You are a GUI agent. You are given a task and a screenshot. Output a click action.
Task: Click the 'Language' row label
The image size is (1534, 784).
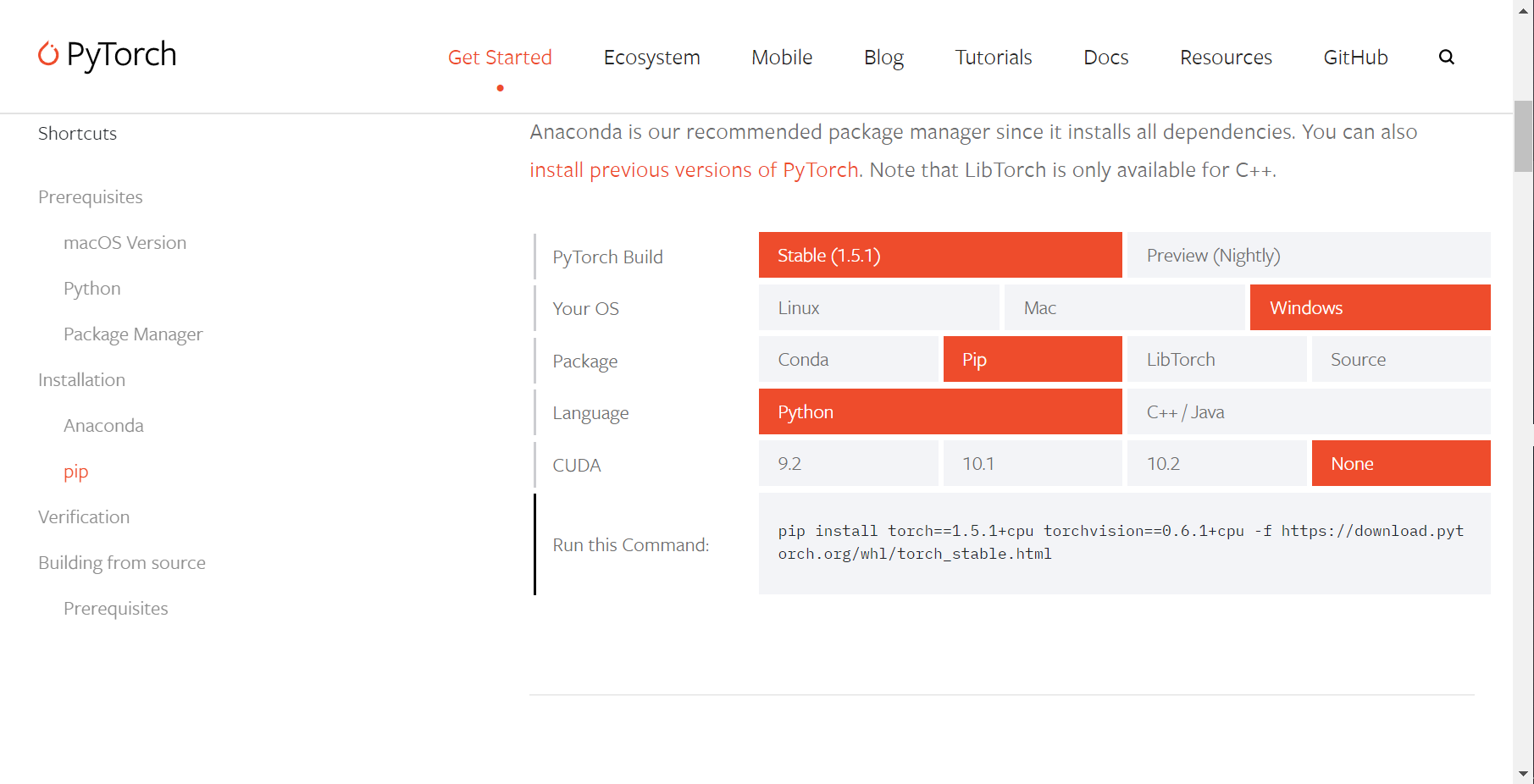pos(590,413)
